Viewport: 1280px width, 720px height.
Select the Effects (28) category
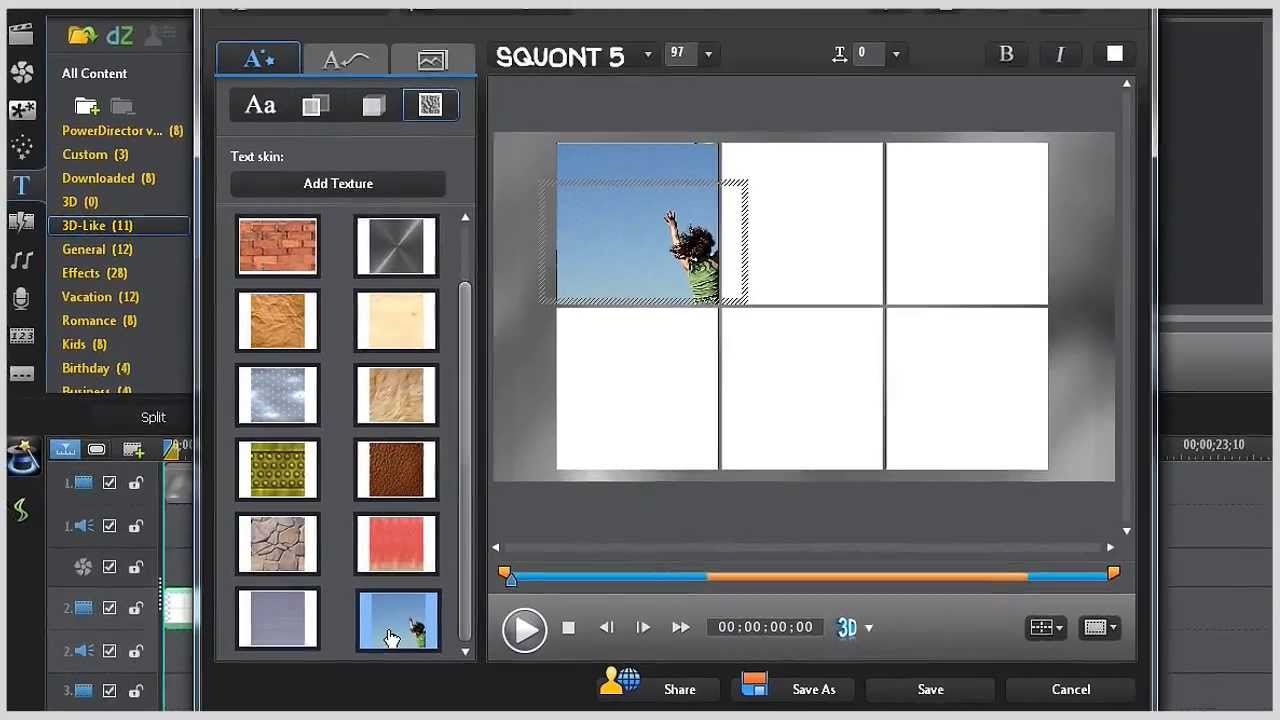94,273
